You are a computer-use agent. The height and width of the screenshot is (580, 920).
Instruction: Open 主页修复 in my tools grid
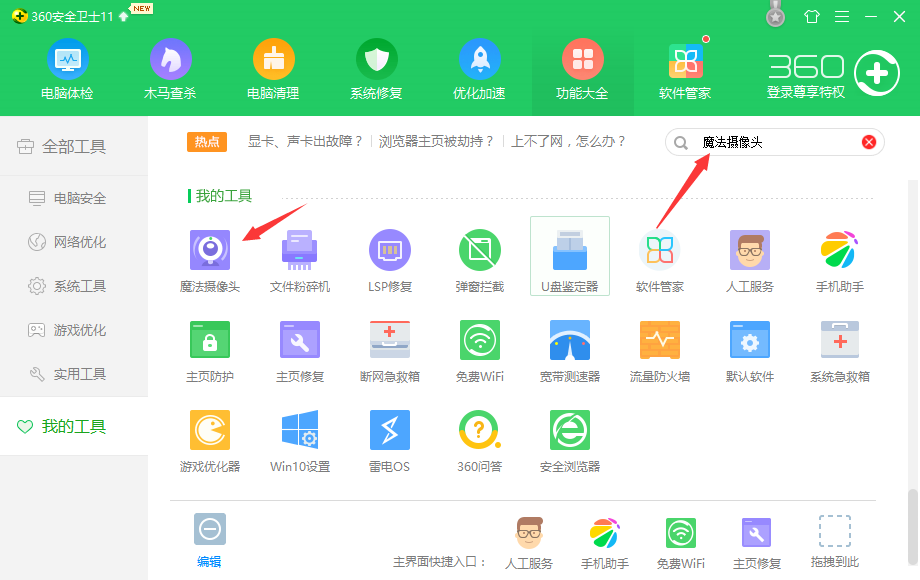pyautogui.click(x=299, y=351)
